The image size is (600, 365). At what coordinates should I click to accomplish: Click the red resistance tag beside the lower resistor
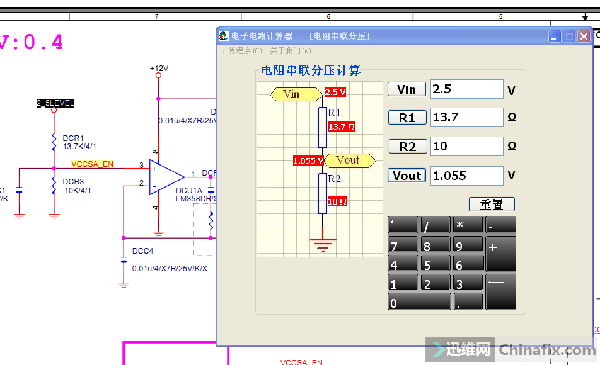pyautogui.click(x=337, y=202)
